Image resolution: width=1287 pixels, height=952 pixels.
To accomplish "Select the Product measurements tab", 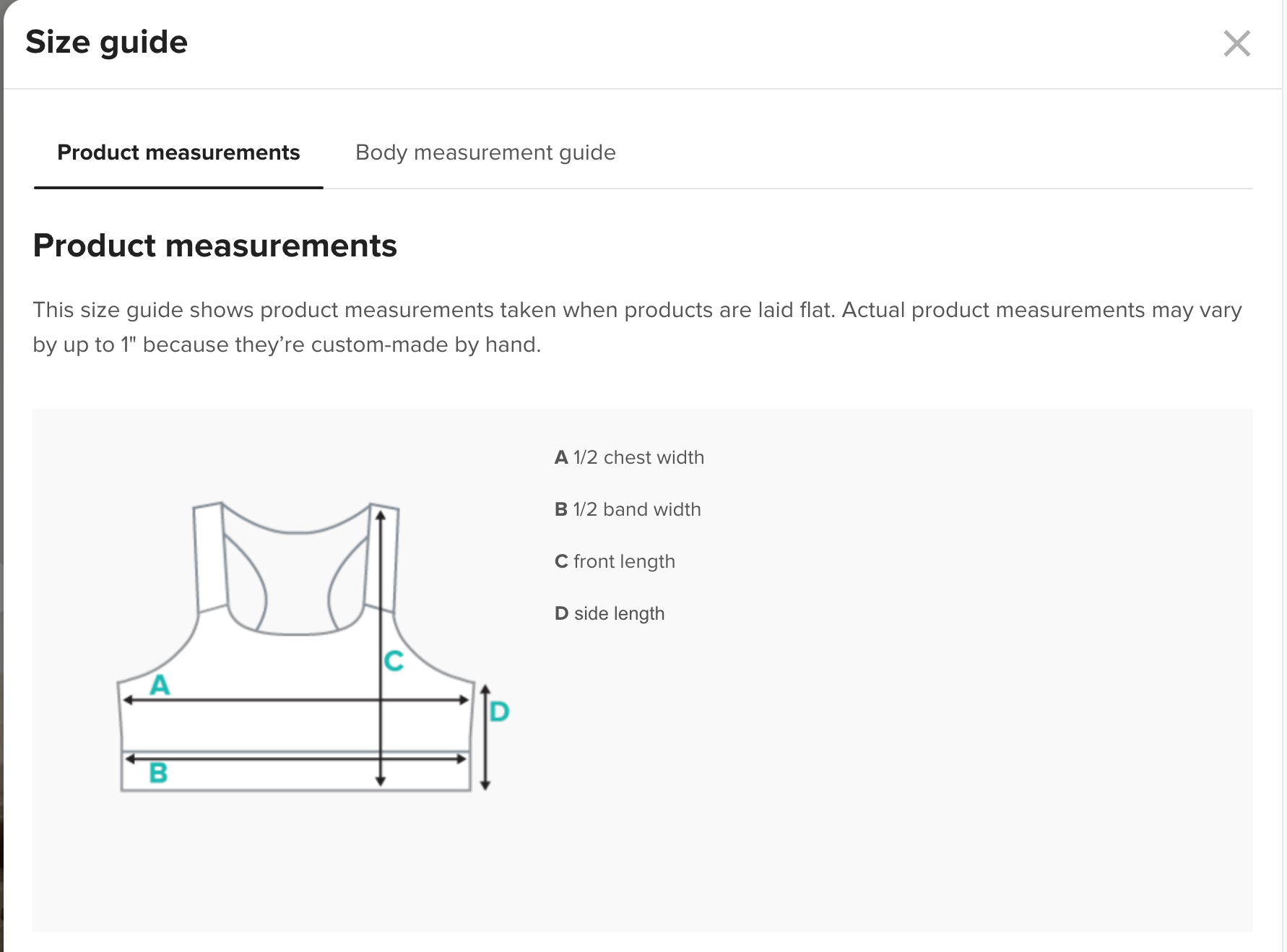I will pos(178,152).
